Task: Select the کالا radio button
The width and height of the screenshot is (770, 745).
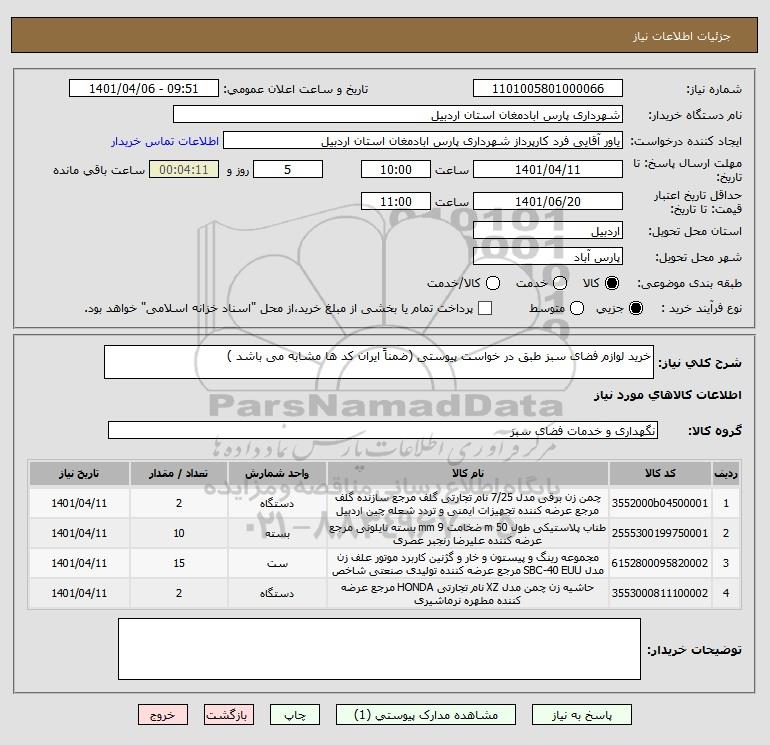Action: pos(612,283)
